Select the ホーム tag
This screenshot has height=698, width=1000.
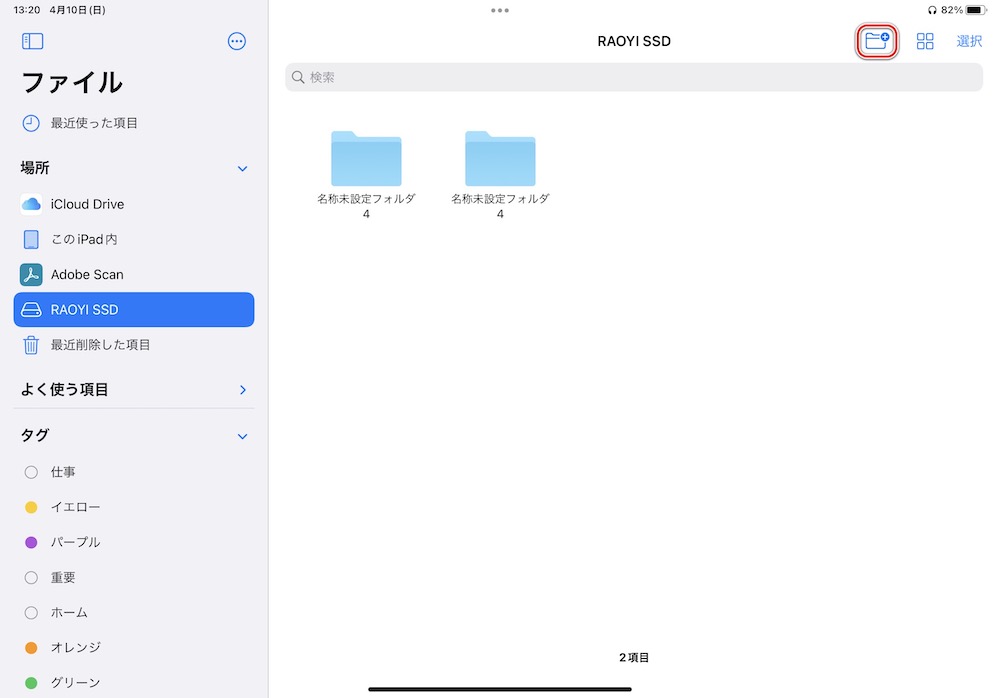[x=134, y=613]
